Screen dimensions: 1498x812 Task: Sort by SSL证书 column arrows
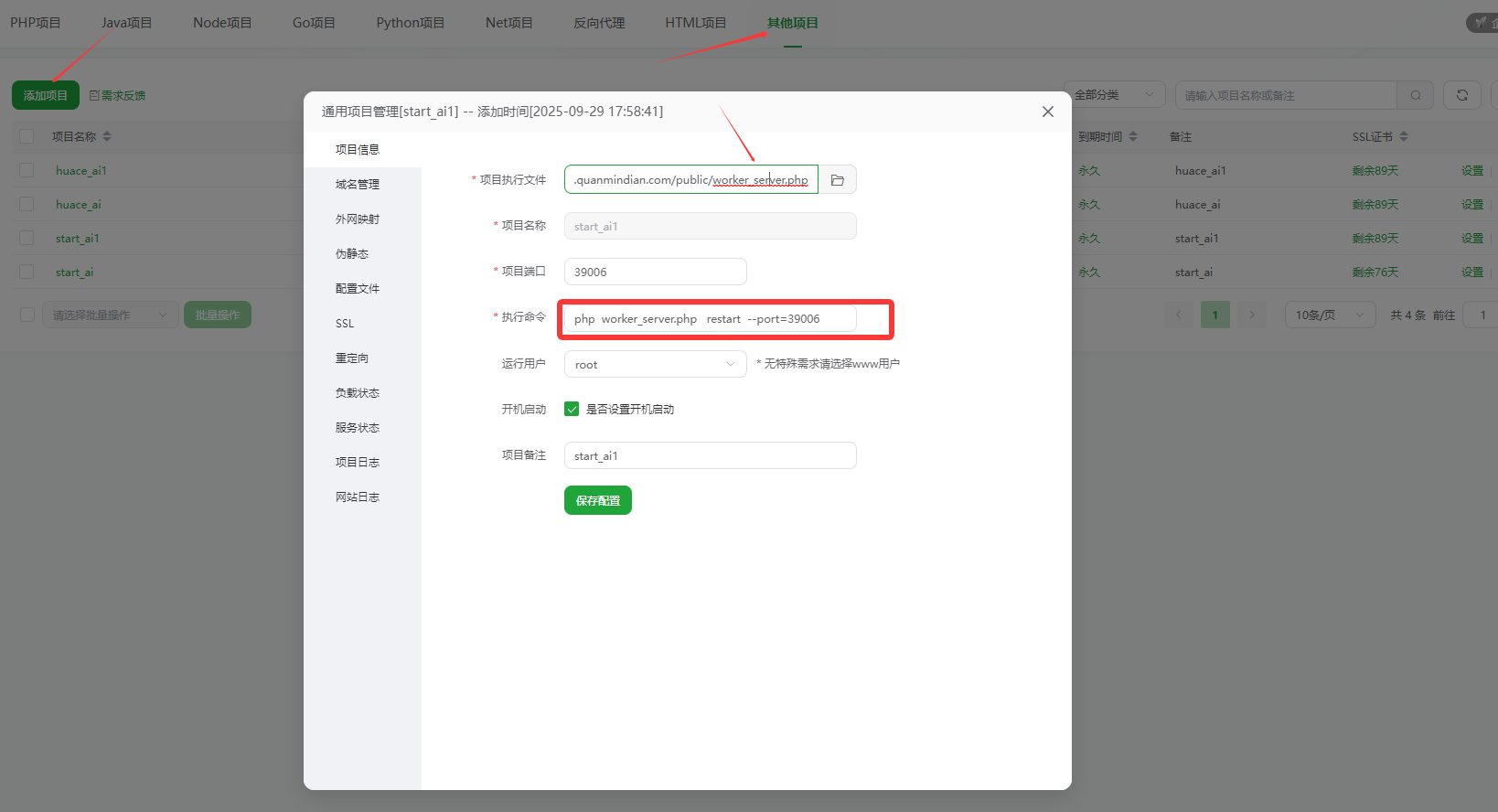[1404, 136]
